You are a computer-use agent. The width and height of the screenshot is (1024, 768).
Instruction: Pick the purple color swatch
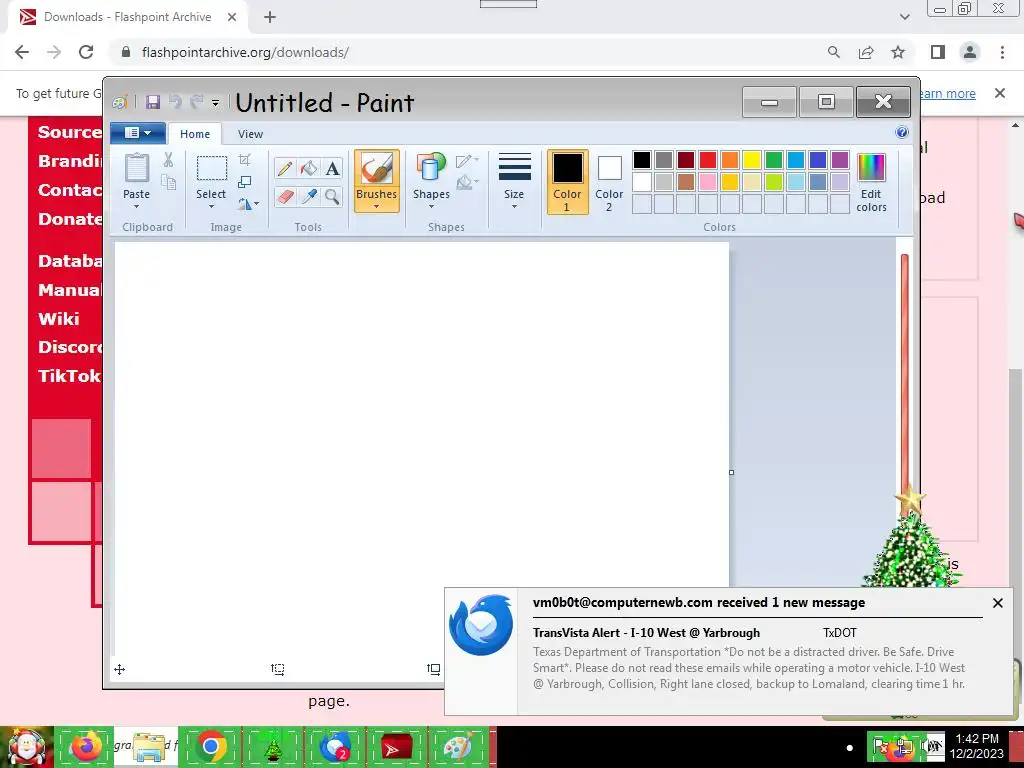click(x=840, y=159)
